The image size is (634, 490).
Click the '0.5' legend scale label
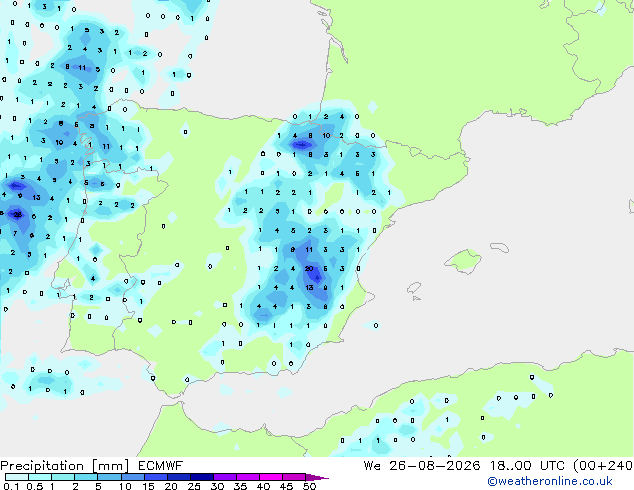tap(35, 486)
